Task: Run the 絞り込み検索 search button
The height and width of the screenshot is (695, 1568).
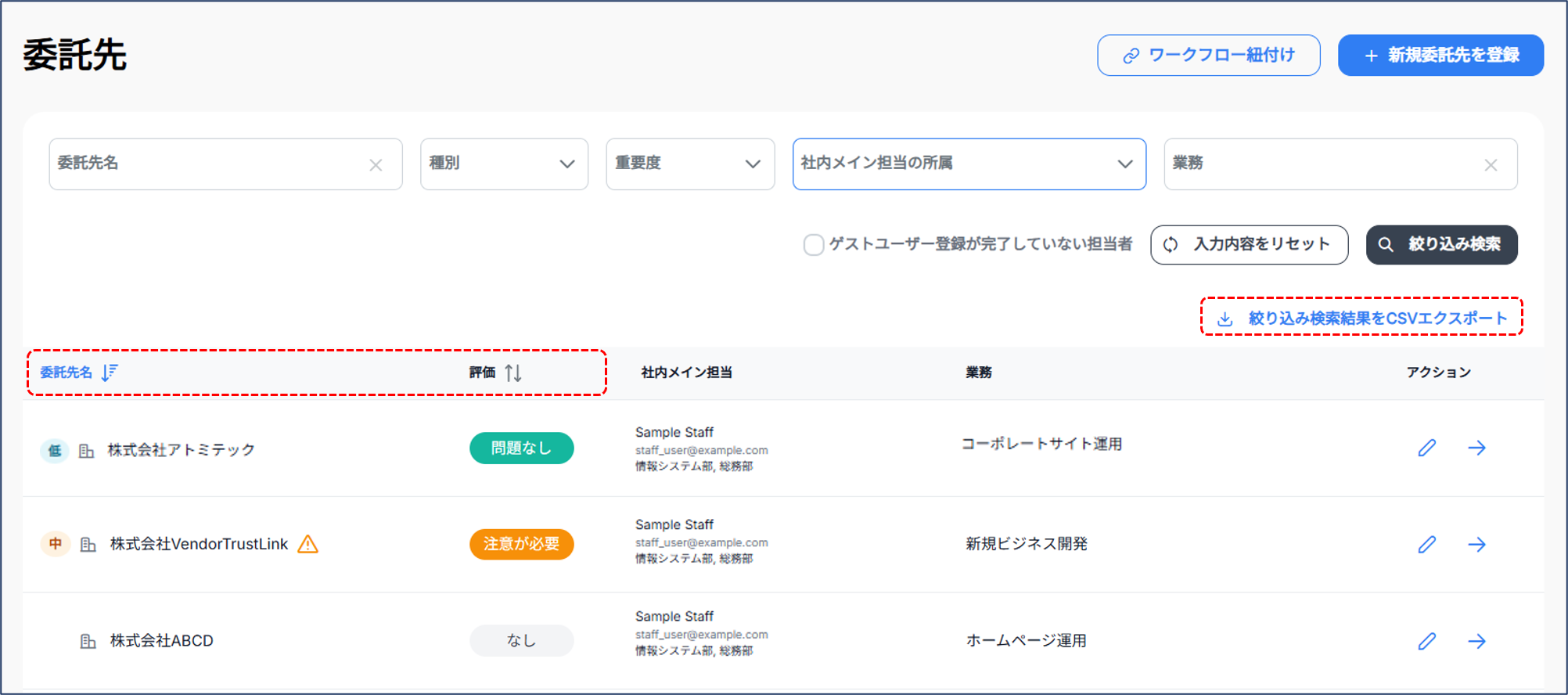Action: pos(1441,245)
